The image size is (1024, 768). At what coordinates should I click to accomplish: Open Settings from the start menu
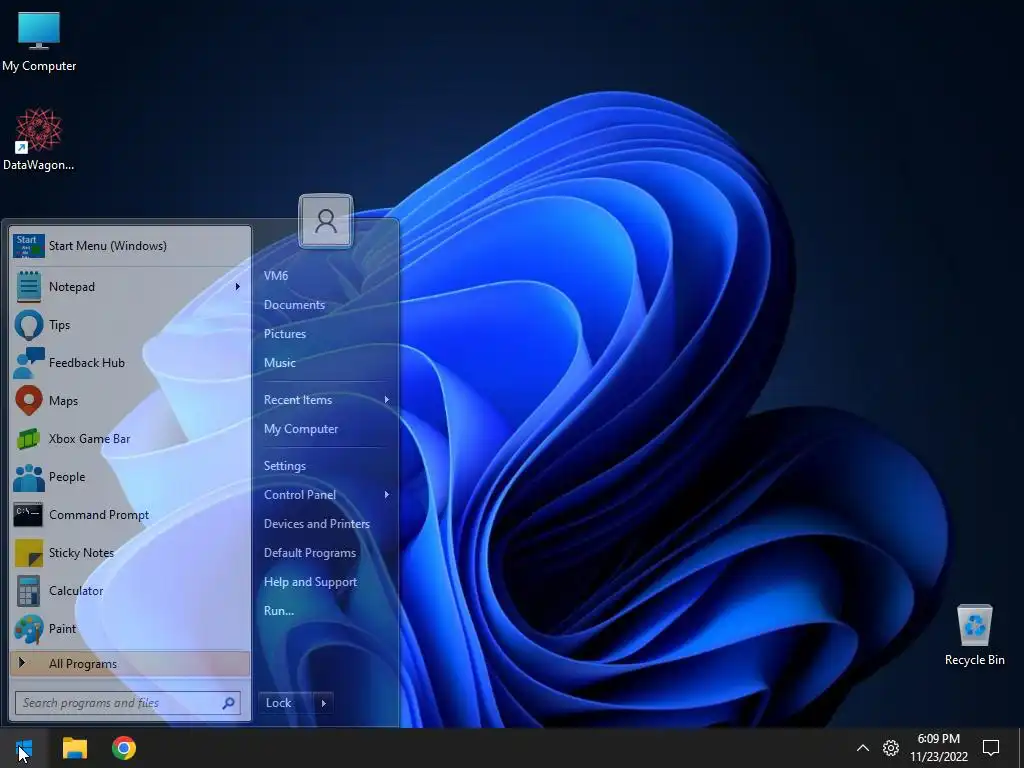point(285,466)
